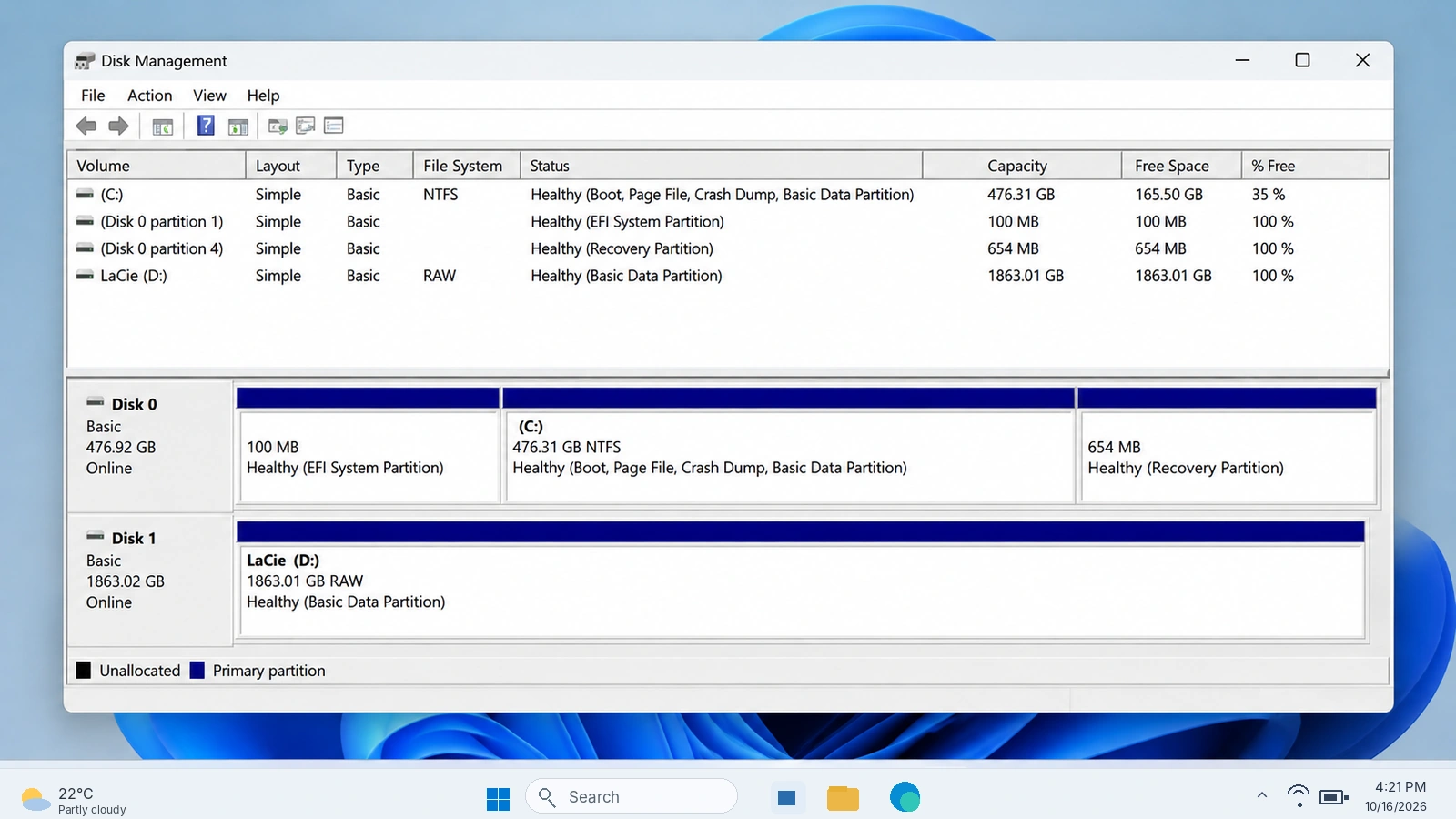Click the list view icon at toolbar end
The width and height of the screenshot is (1456, 819).
pyautogui.click(x=334, y=126)
